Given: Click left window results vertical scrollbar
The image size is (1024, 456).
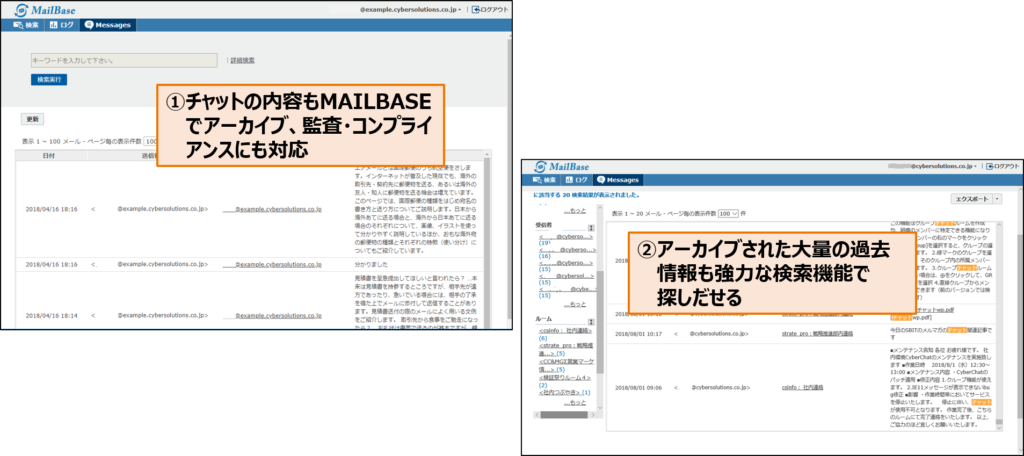Looking at the screenshot, I should pos(488,238).
